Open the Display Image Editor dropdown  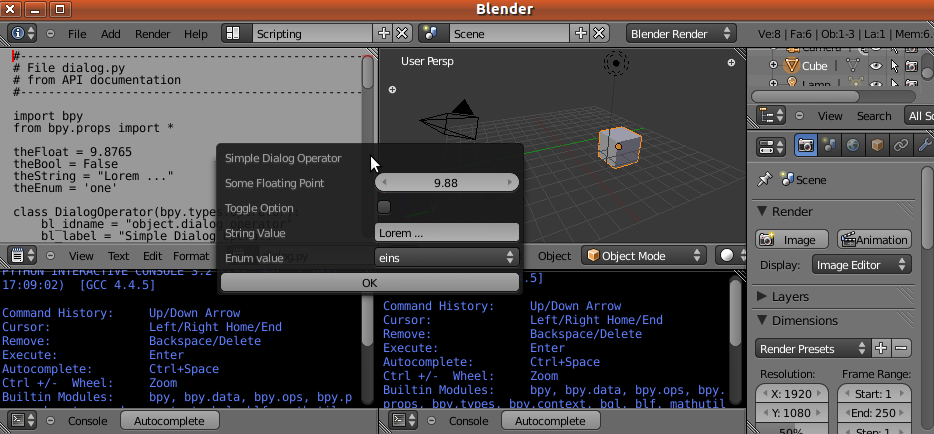861,264
